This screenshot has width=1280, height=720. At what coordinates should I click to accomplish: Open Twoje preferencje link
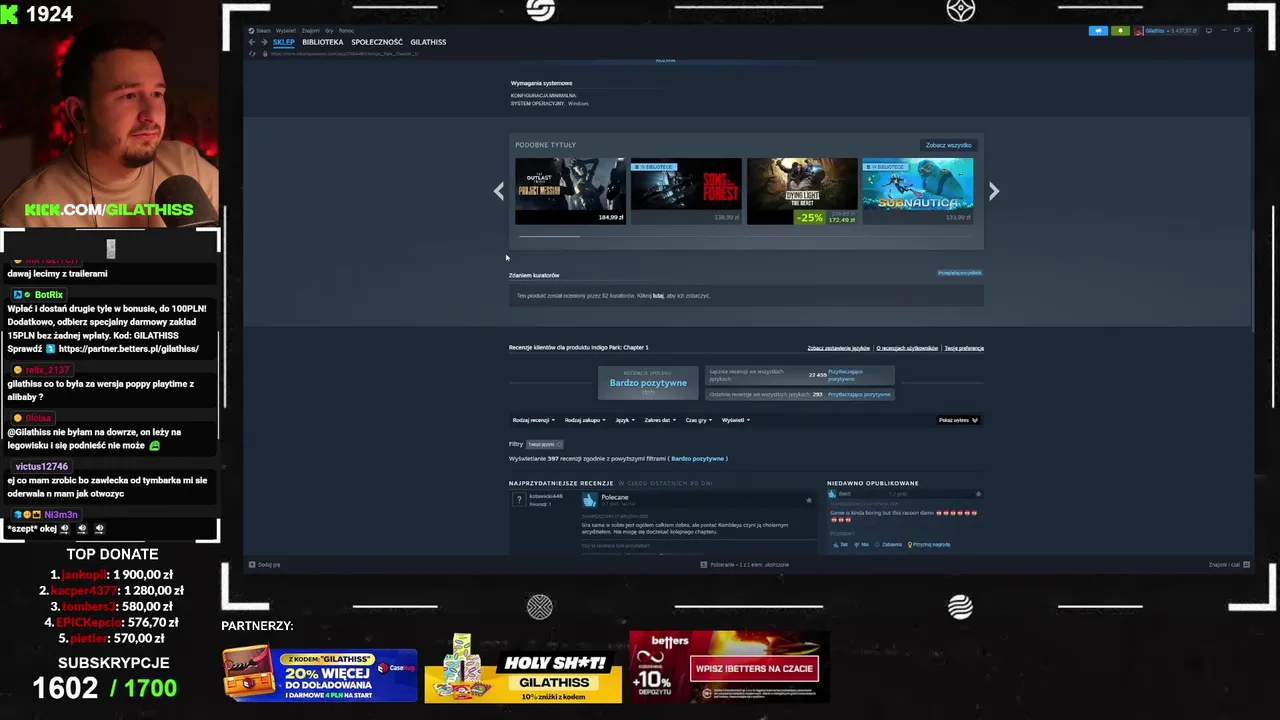(x=964, y=348)
